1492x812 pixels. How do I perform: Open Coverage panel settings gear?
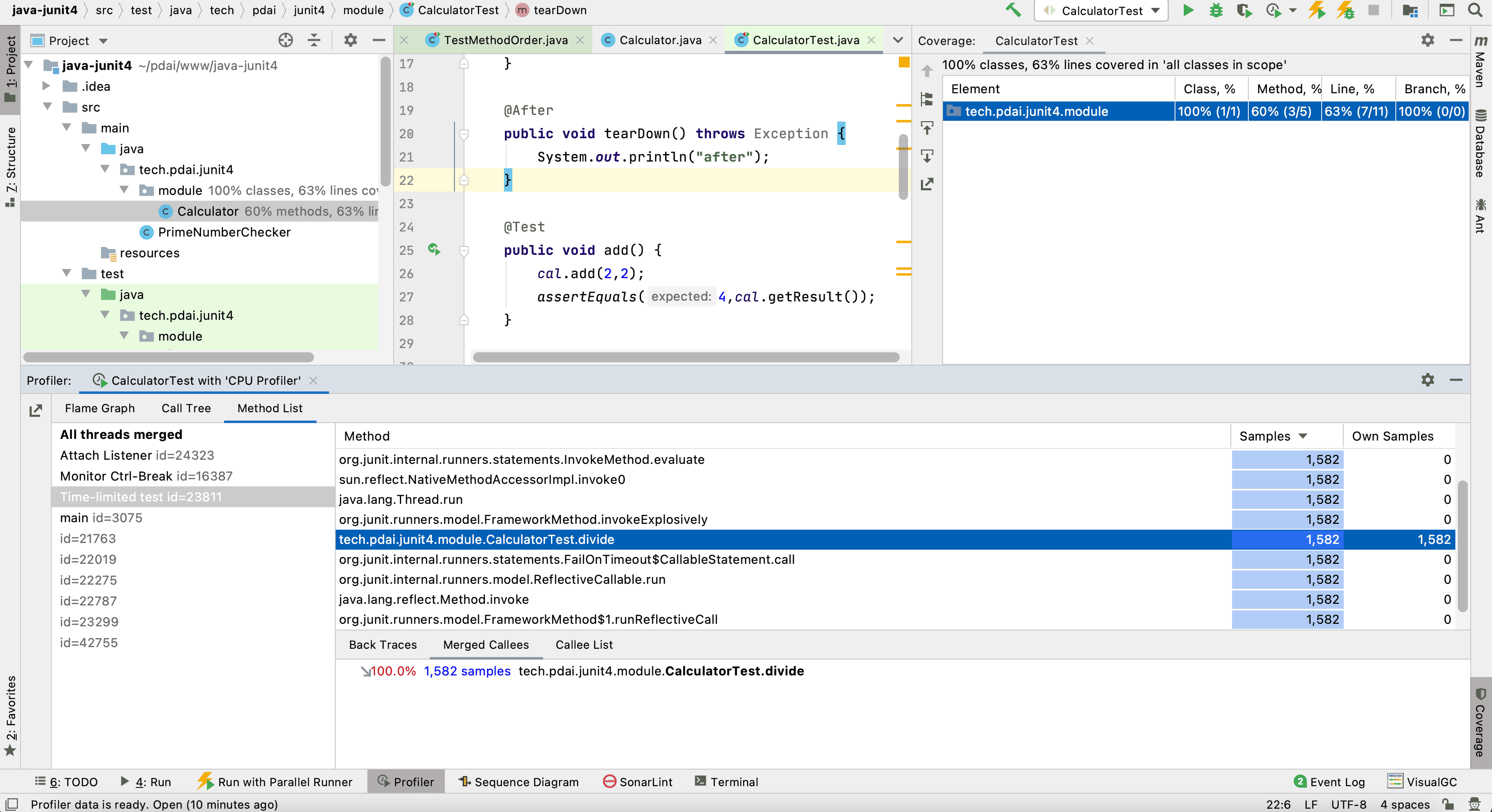point(1427,40)
